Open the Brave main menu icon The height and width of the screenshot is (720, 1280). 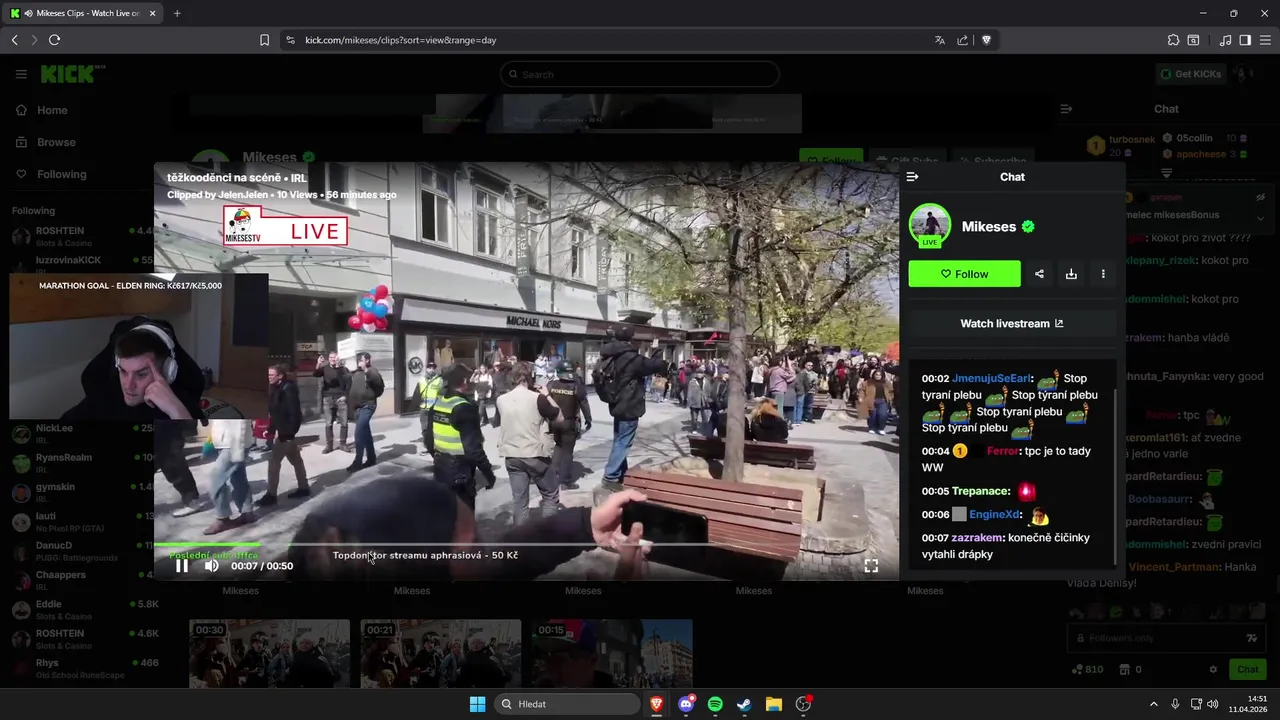coord(1265,40)
